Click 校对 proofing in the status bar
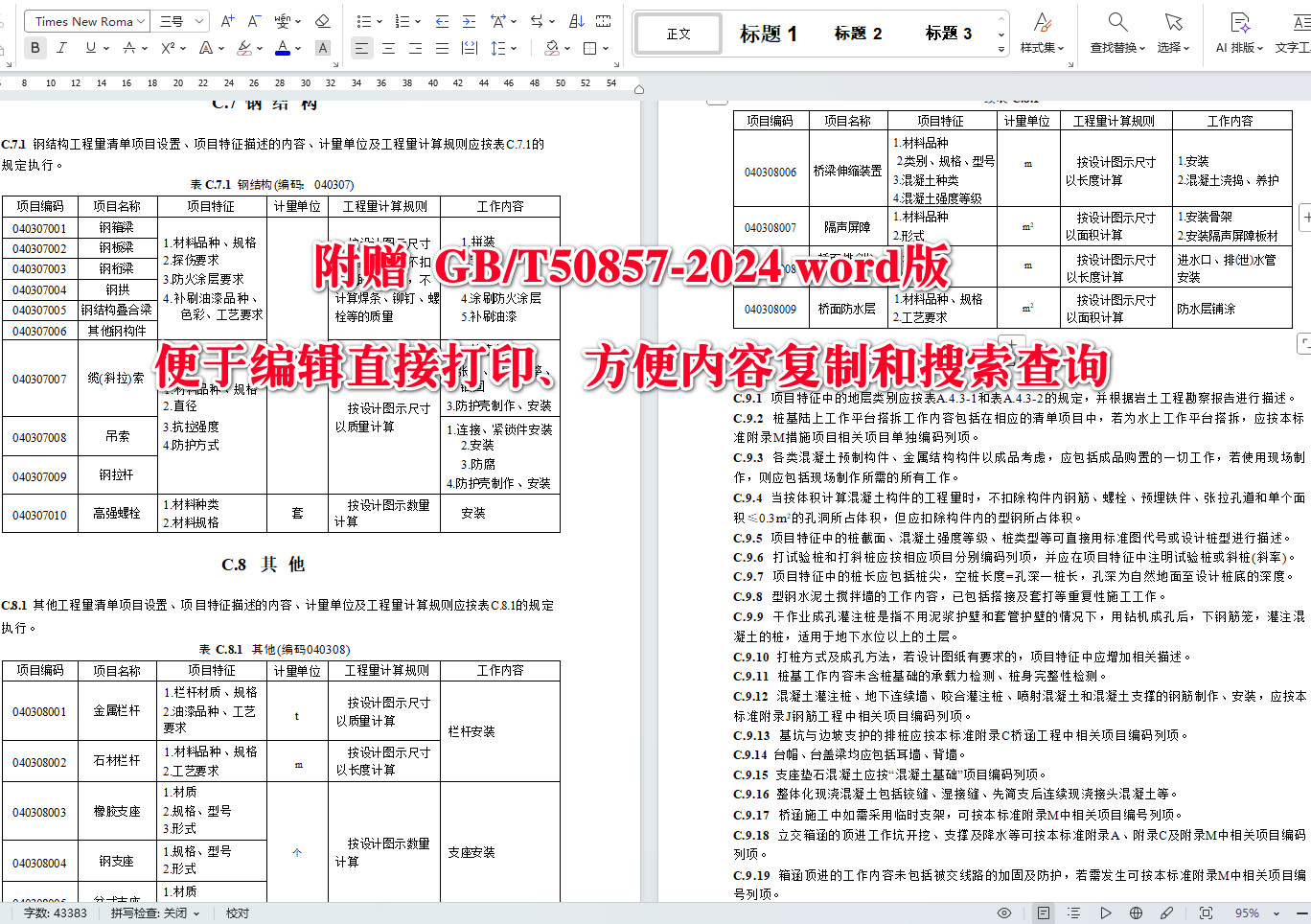Screen dimensions: 1311x924 click(x=237, y=912)
